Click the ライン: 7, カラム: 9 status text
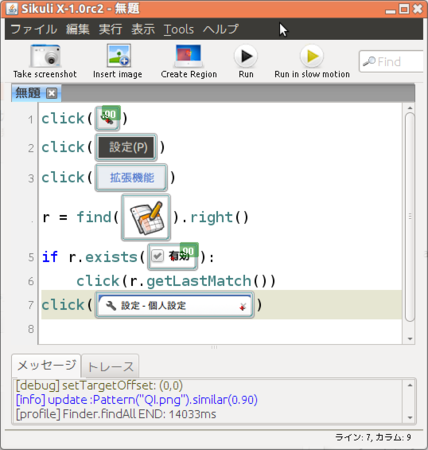This screenshot has height=450, width=428. pos(373,437)
